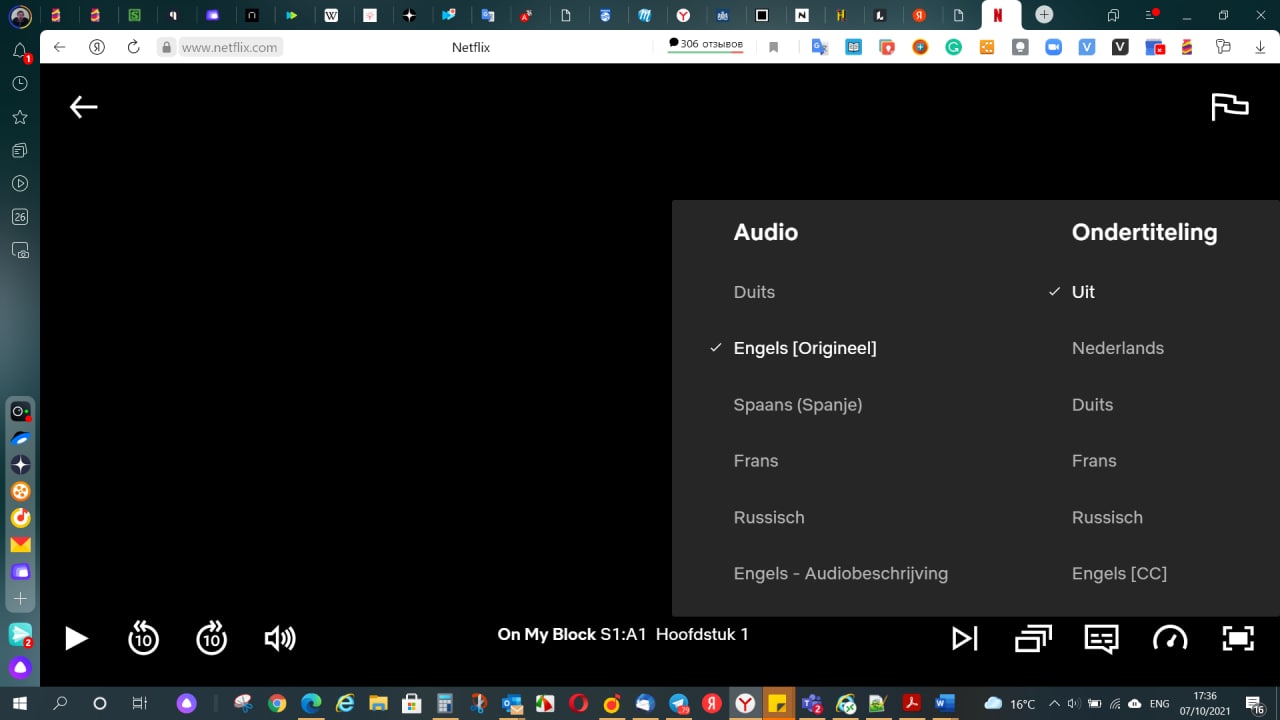This screenshot has width=1280, height=720.
Task: Rewind 10 seconds
Action: point(144,638)
